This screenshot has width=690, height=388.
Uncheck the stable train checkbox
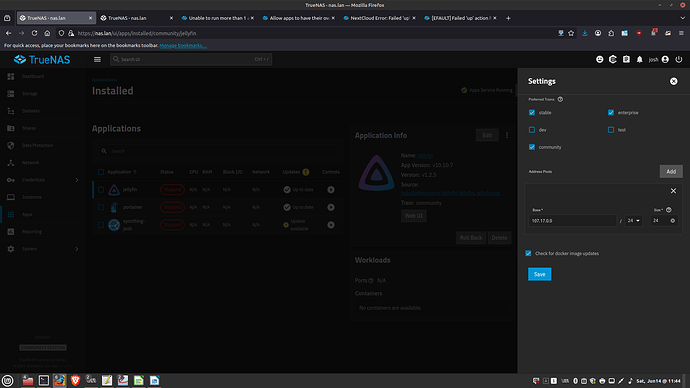tap(532, 113)
